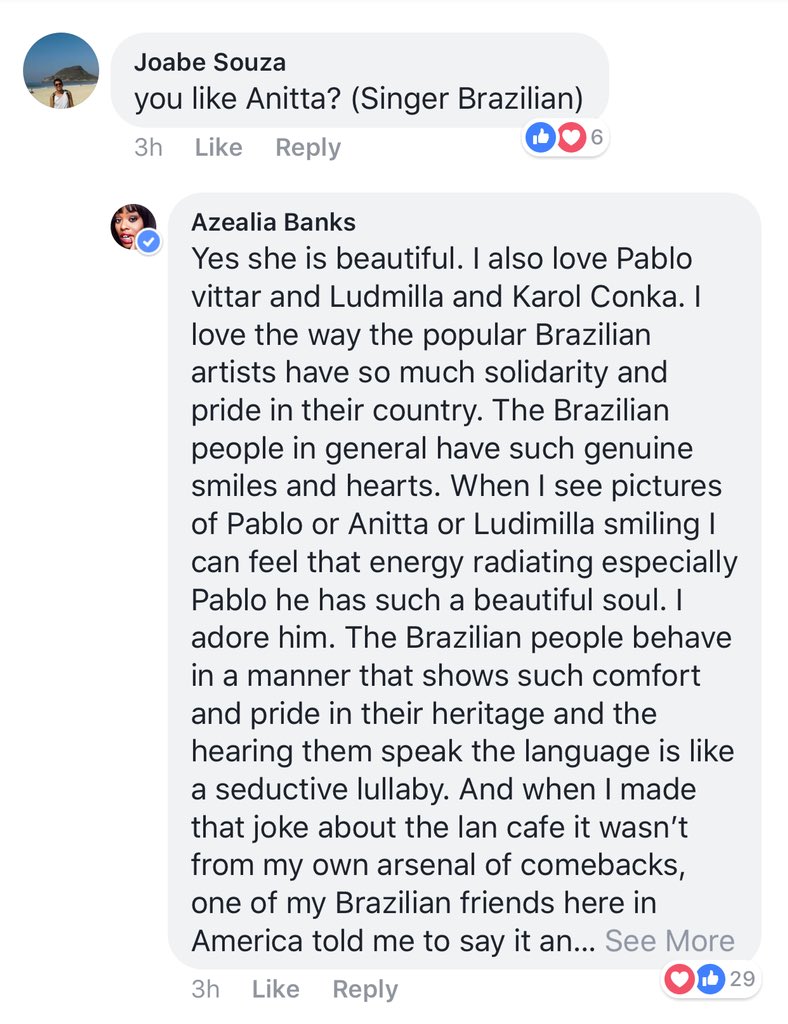Open timestamp of Joabe Souza's comment
This screenshot has width=788, height=1024.
click(148, 147)
